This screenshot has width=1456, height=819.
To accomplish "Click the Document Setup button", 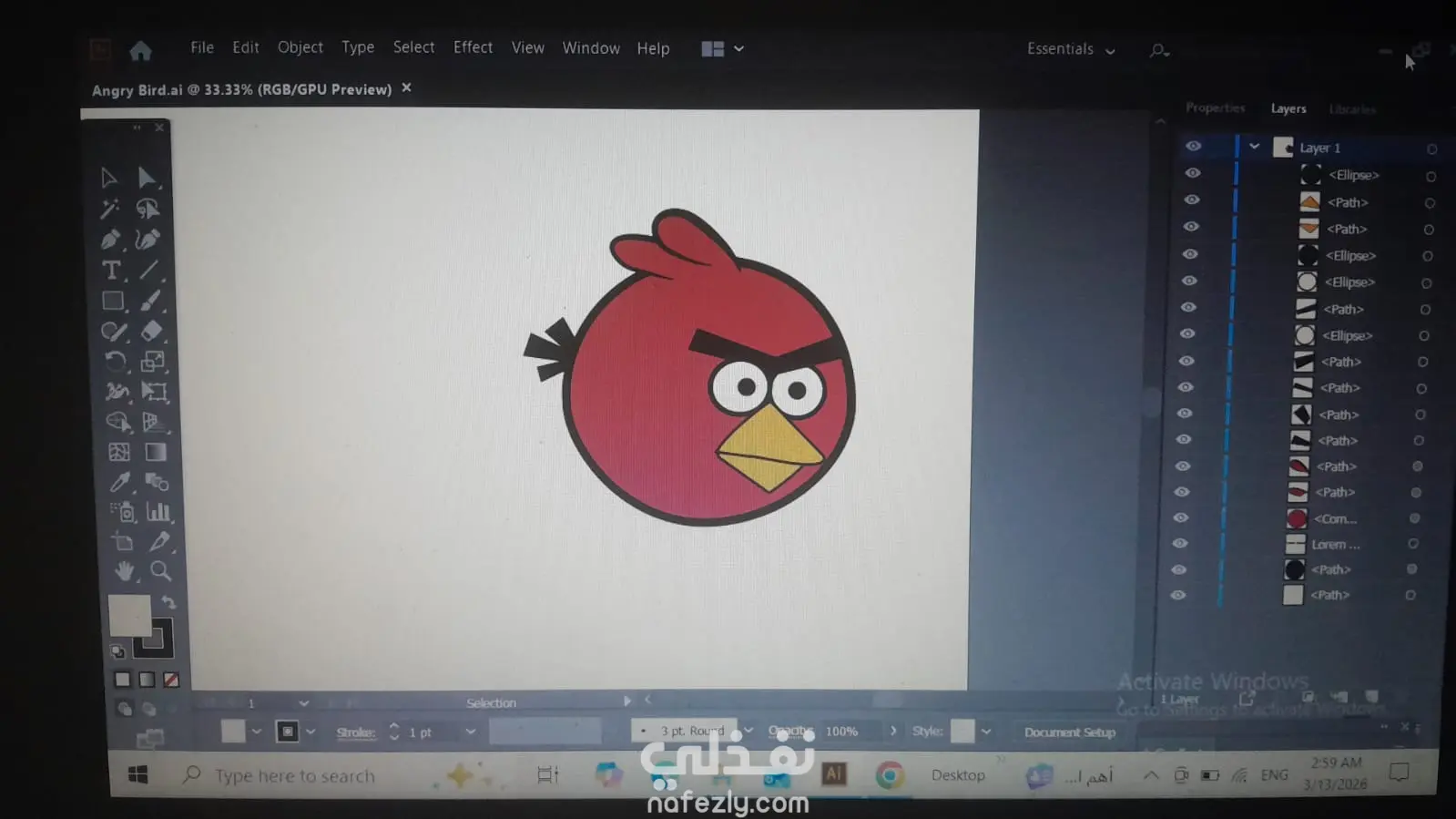I will click(1070, 732).
